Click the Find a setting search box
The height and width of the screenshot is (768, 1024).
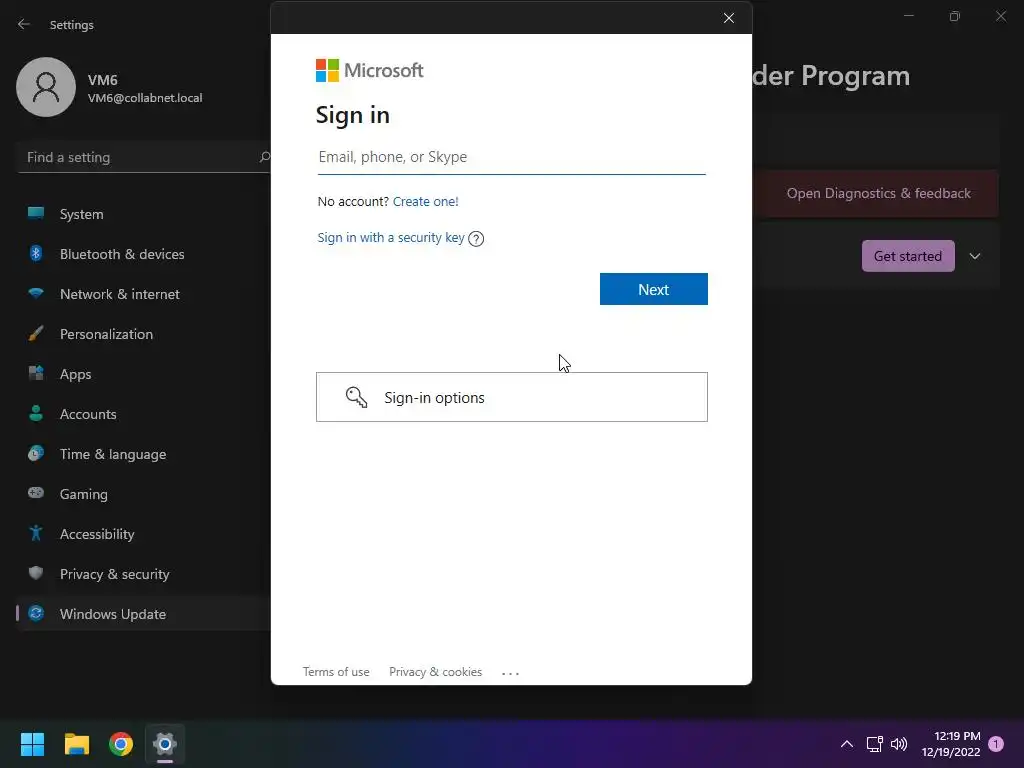click(144, 157)
